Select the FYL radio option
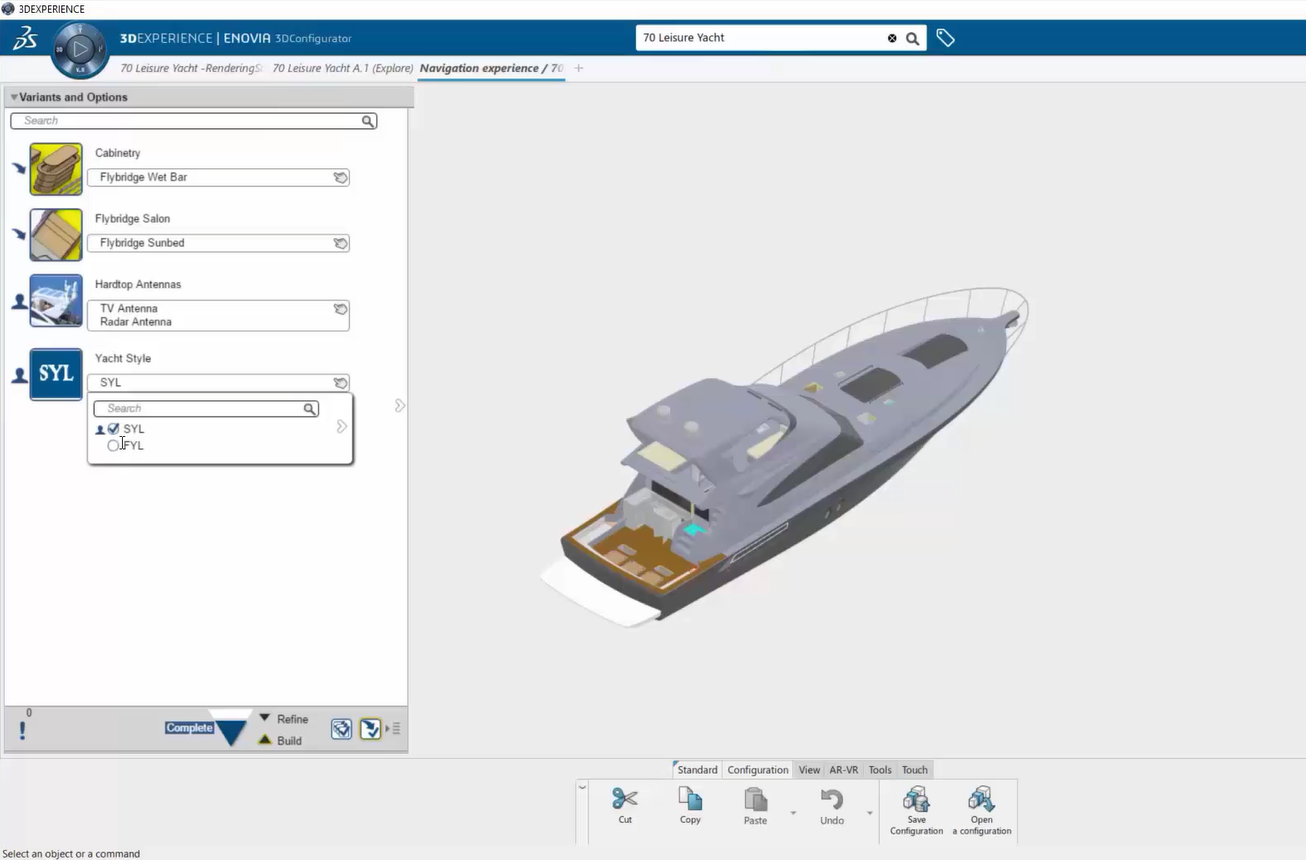This screenshot has height=860, width=1306. coord(114,446)
